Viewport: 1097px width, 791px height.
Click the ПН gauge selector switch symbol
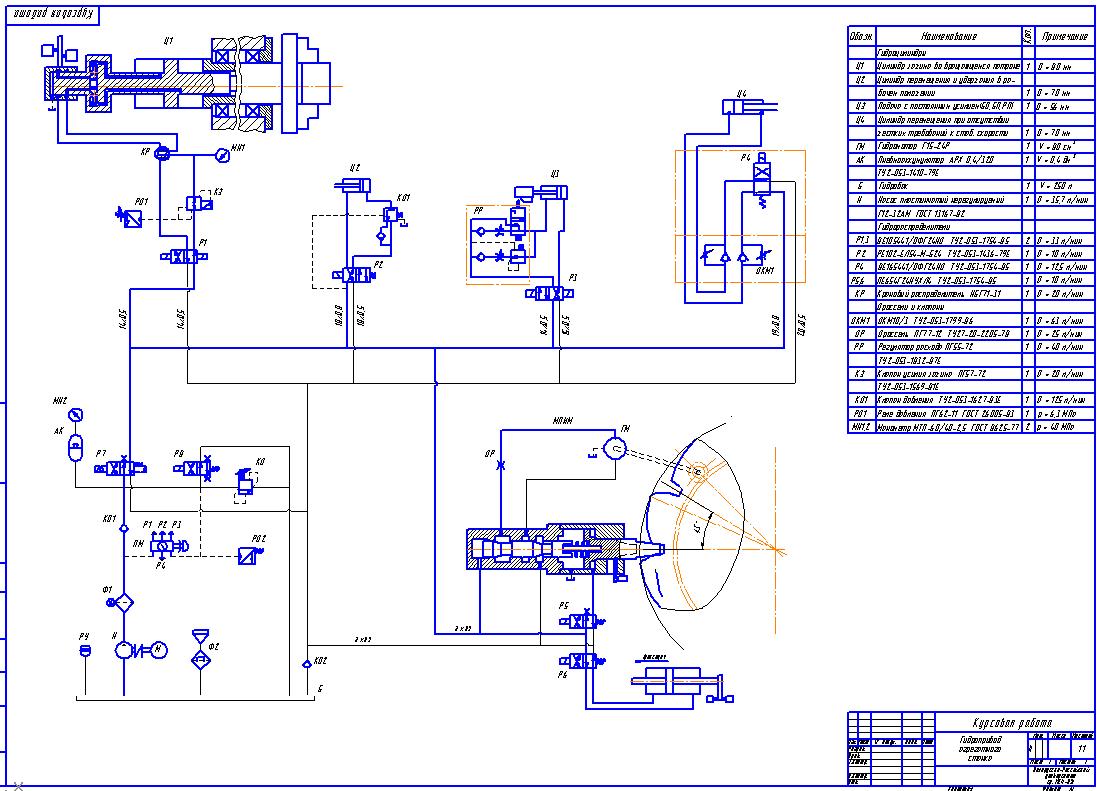pyautogui.click(x=167, y=546)
